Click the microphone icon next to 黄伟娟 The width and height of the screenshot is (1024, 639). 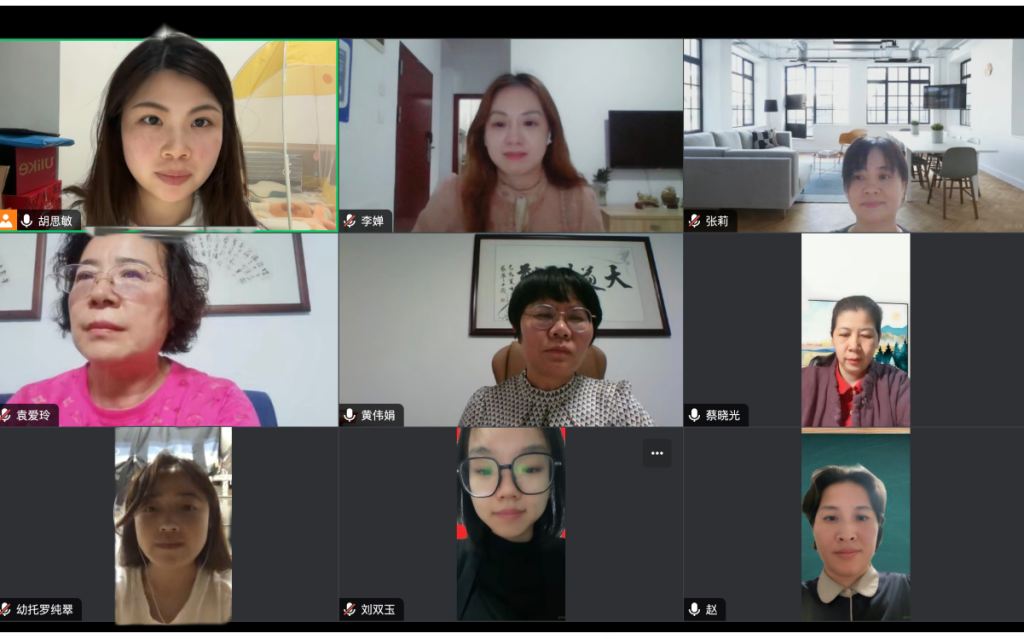[350, 415]
